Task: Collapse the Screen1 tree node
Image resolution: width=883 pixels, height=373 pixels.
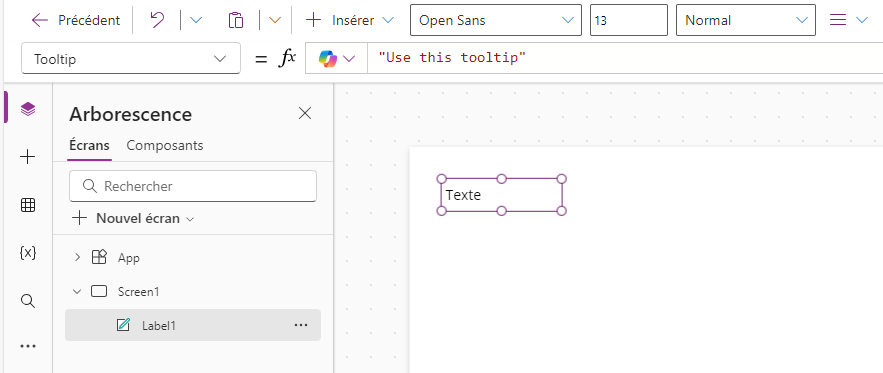Action: click(x=77, y=291)
